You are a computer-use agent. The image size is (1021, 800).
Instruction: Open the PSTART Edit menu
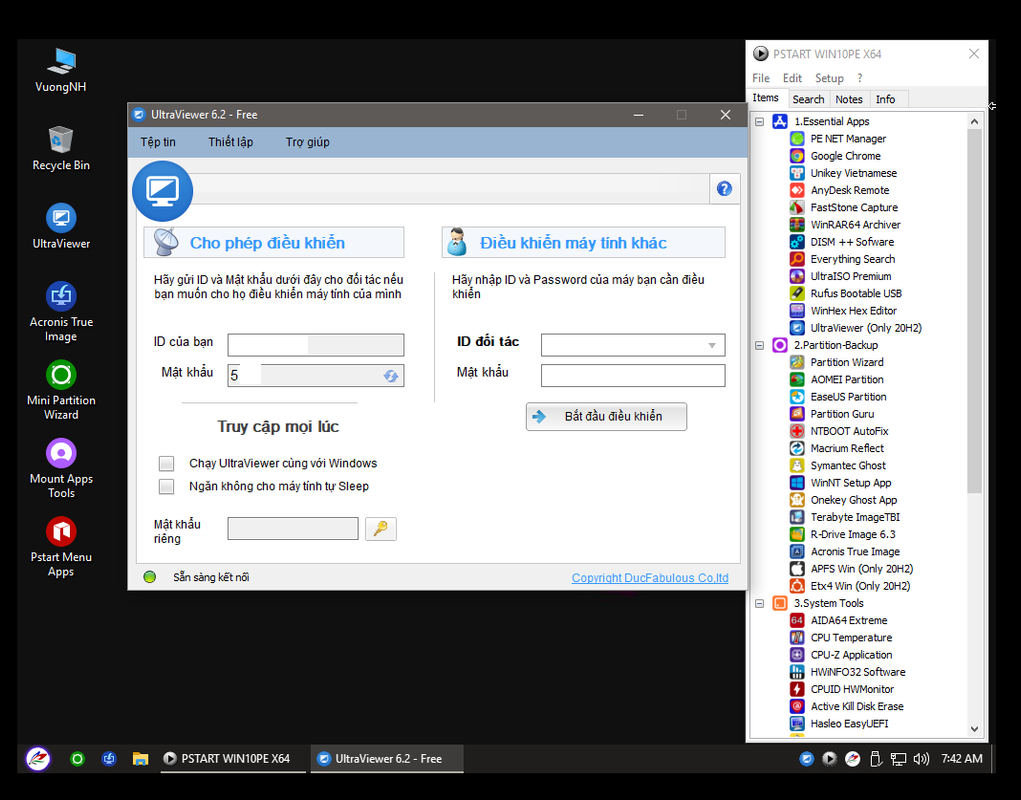tap(792, 78)
